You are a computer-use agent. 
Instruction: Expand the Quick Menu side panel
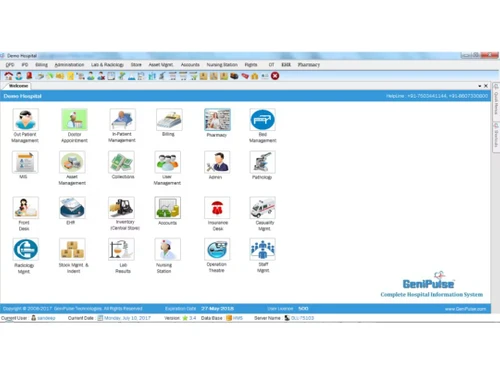[496, 101]
